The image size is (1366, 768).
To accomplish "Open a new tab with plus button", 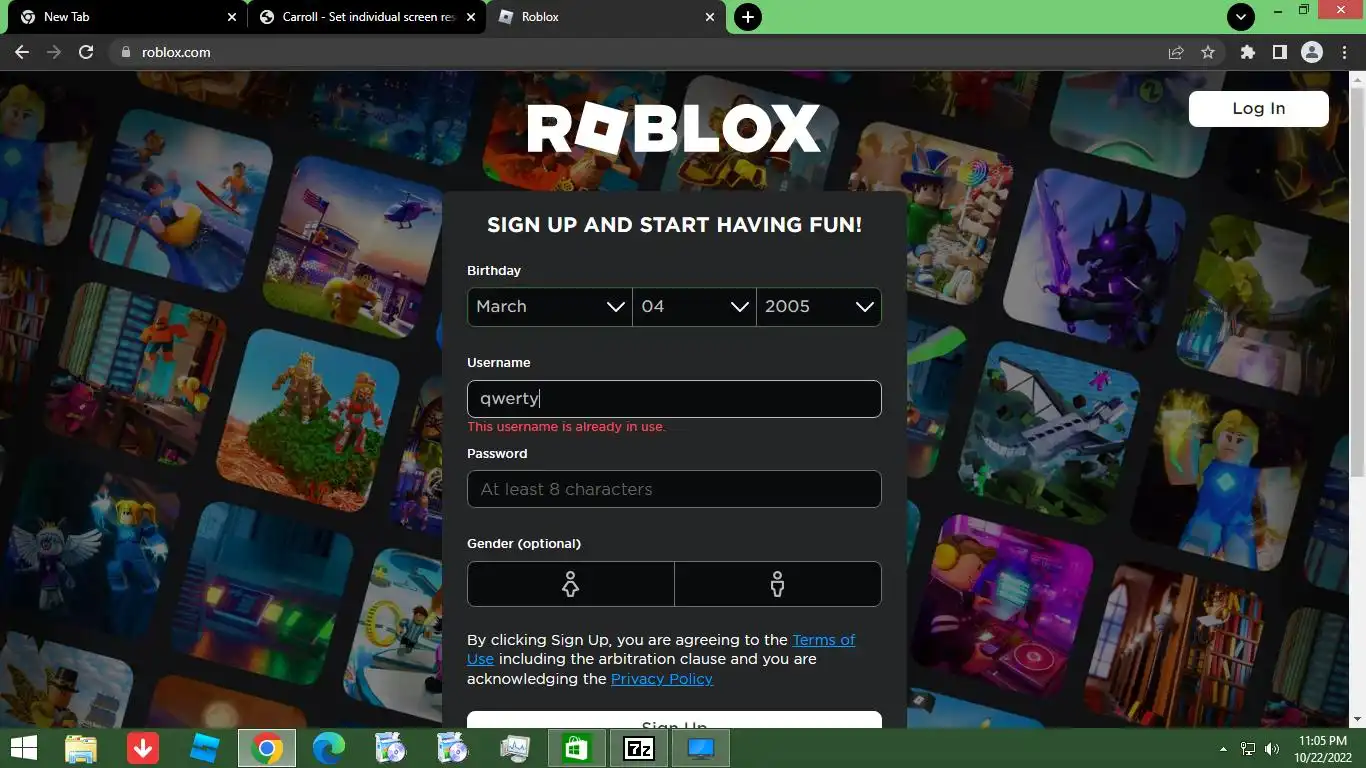I will coord(748,17).
